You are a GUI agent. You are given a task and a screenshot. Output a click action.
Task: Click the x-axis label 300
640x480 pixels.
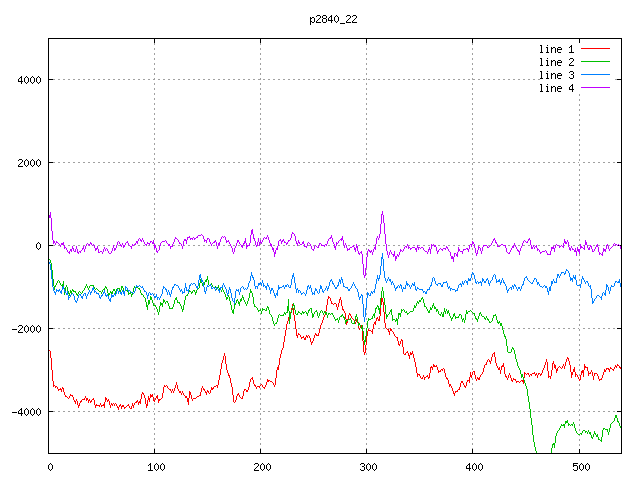(x=368, y=467)
